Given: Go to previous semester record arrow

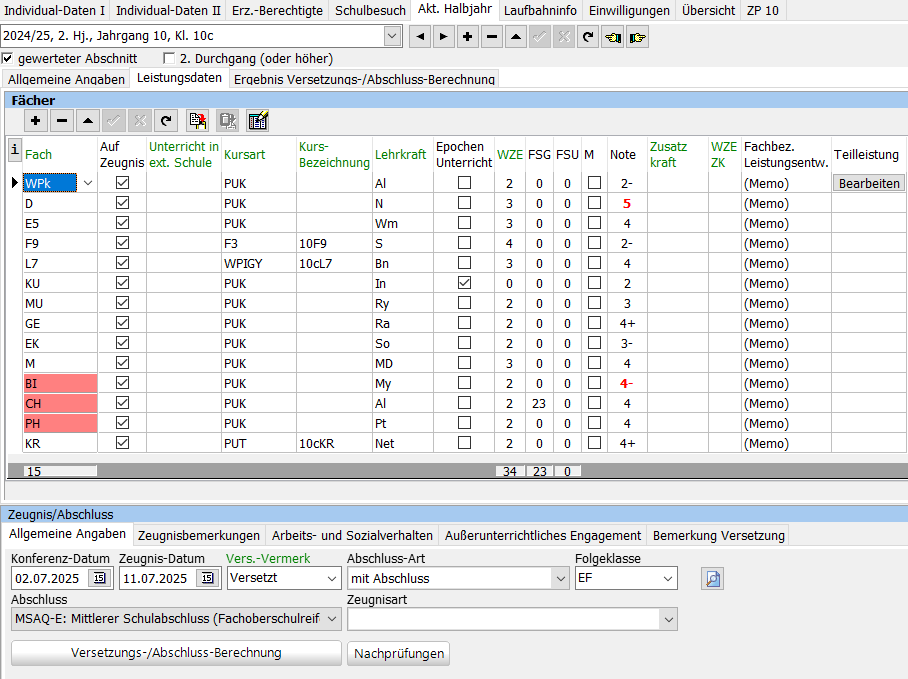Looking at the screenshot, I should tap(420, 37).
